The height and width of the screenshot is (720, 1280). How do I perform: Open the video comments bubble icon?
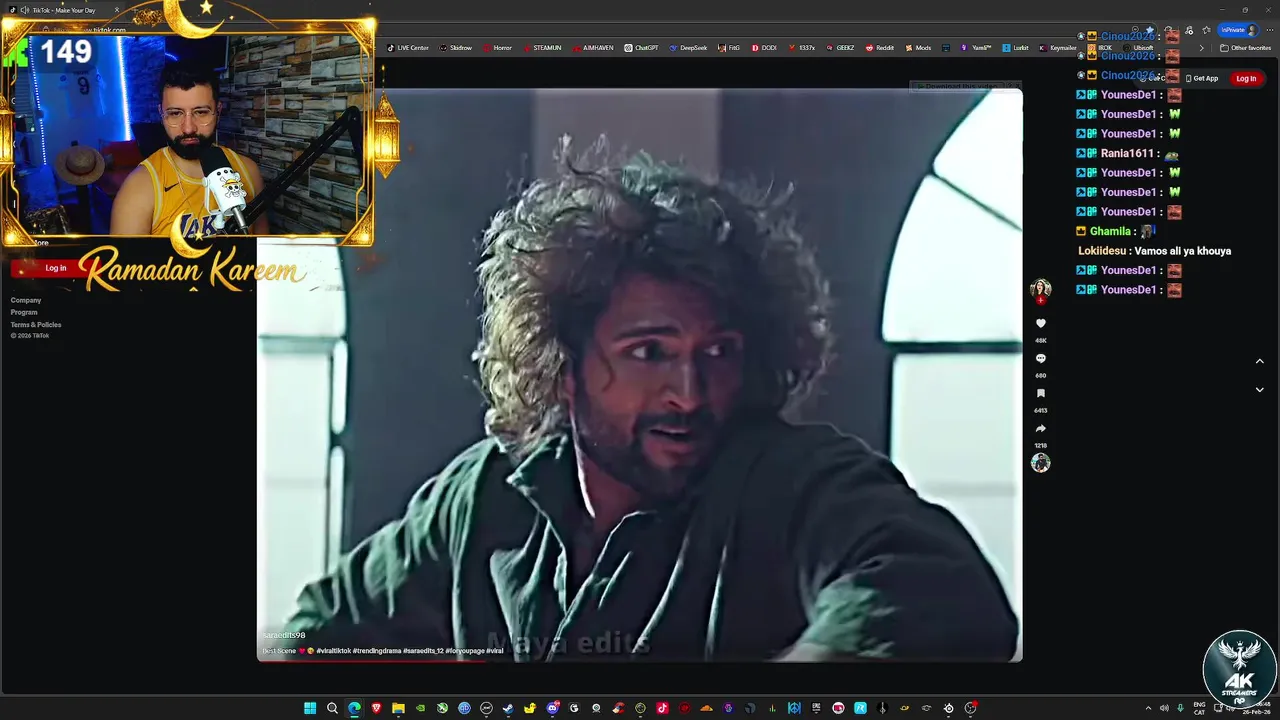1040,358
